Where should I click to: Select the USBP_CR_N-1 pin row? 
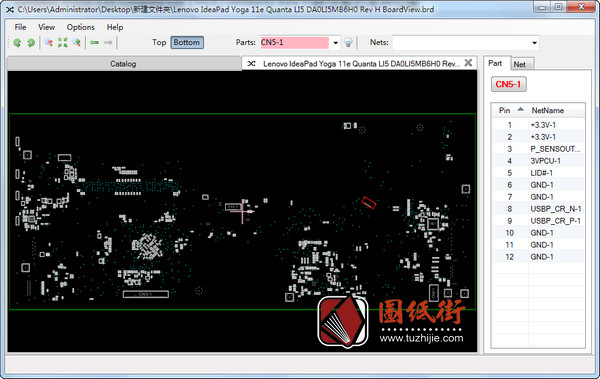[538, 209]
